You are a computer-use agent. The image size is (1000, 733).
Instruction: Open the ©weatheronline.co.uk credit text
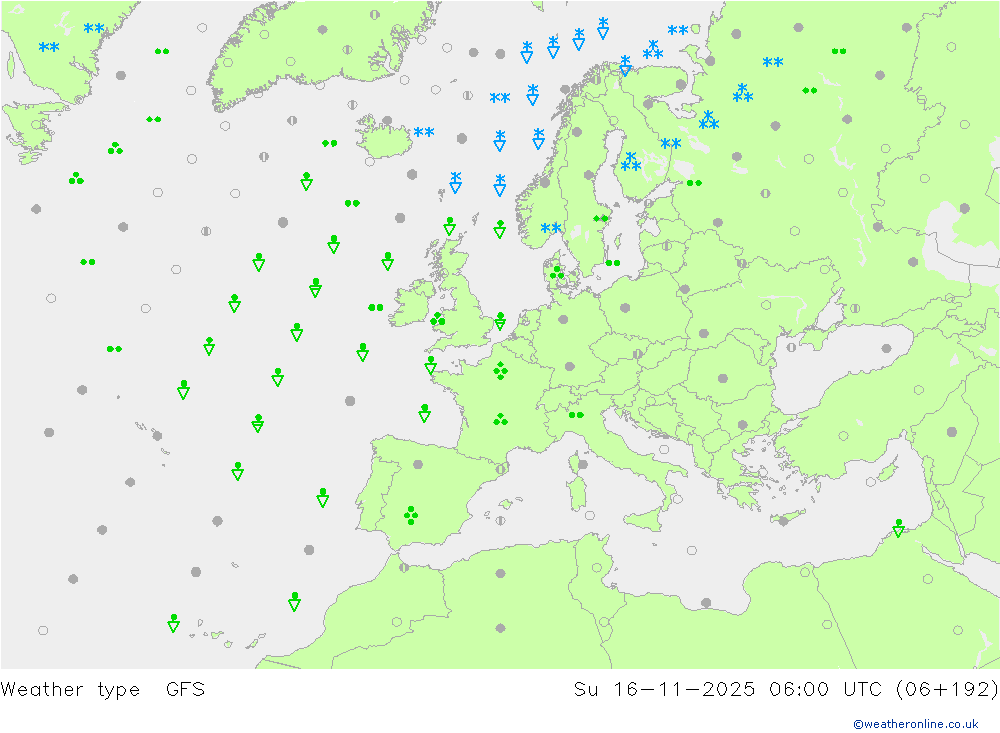[x=916, y=724]
